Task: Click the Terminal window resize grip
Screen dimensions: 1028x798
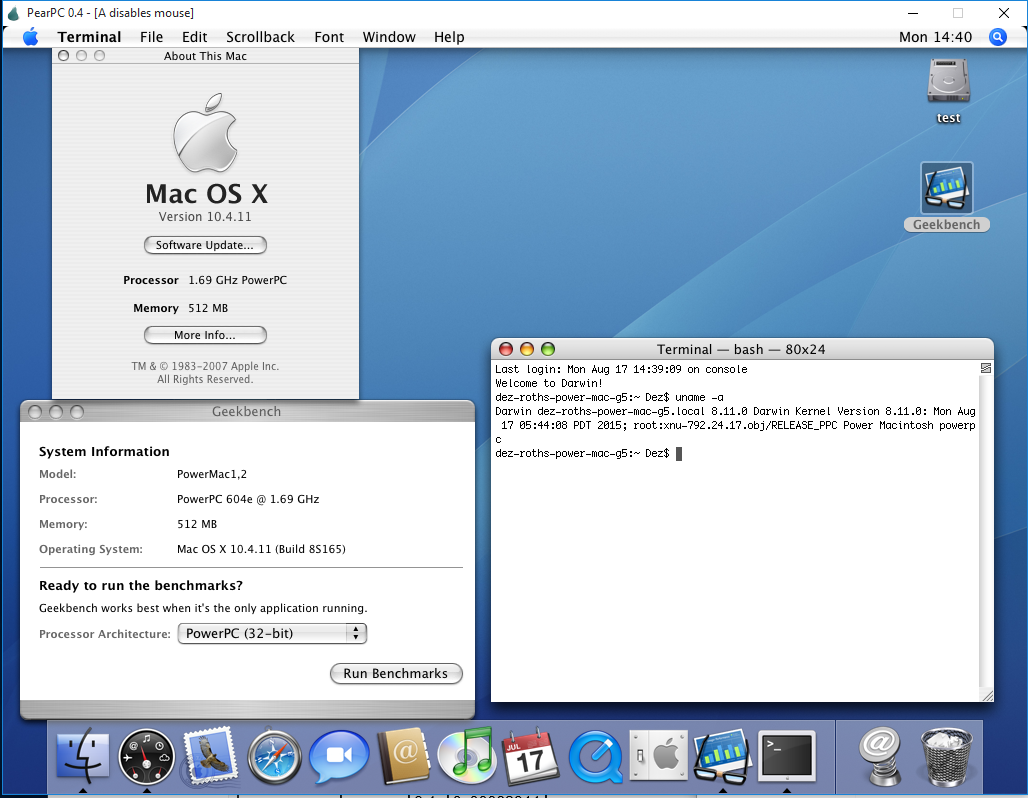Action: click(987, 696)
